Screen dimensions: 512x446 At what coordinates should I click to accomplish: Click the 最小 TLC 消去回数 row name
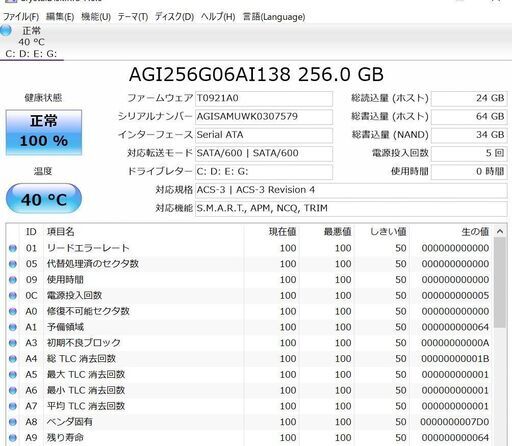pos(86,390)
